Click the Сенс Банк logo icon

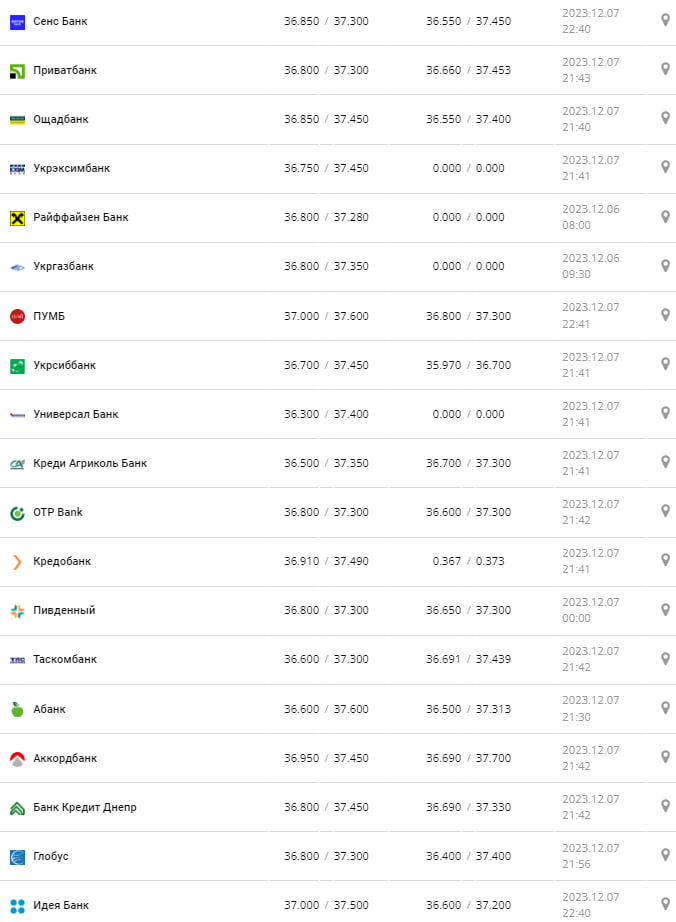17,21
